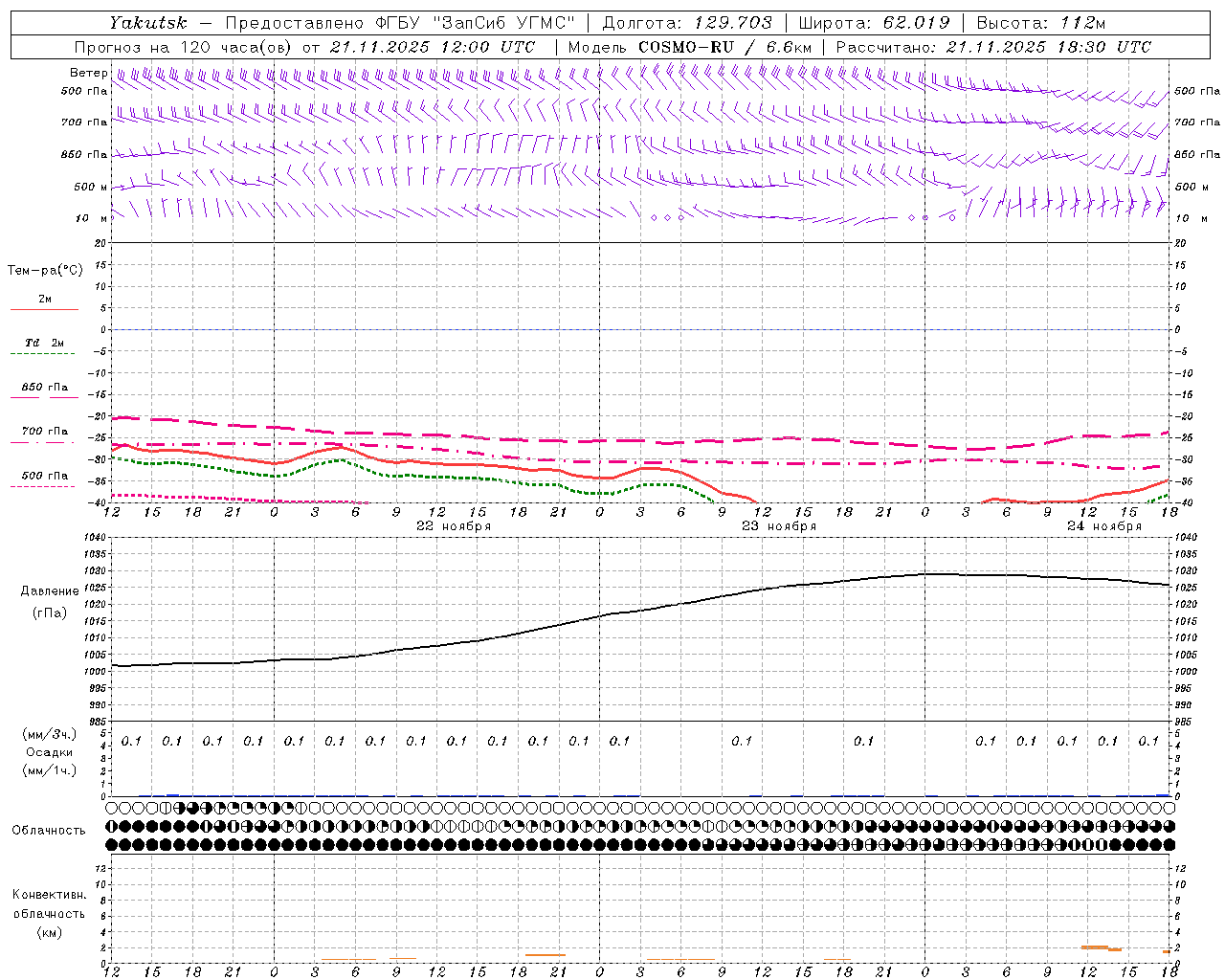Click the left 0 °C temperature axis tick
Image resolution: width=1225 pixels, height=980 pixels.
[104, 330]
